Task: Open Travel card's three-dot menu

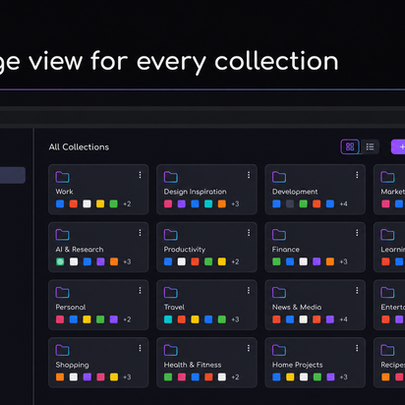Action: point(249,290)
